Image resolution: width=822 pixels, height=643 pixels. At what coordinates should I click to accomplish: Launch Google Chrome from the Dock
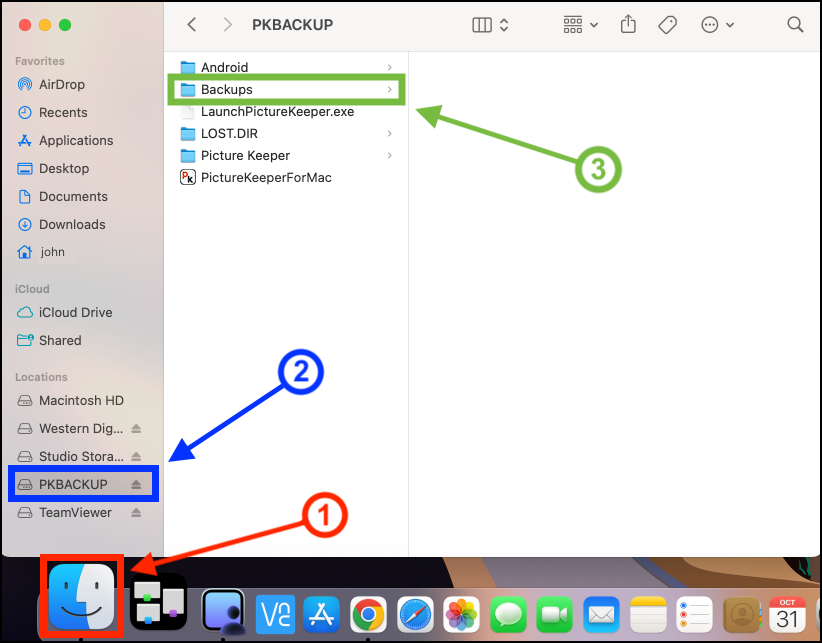coord(368,614)
